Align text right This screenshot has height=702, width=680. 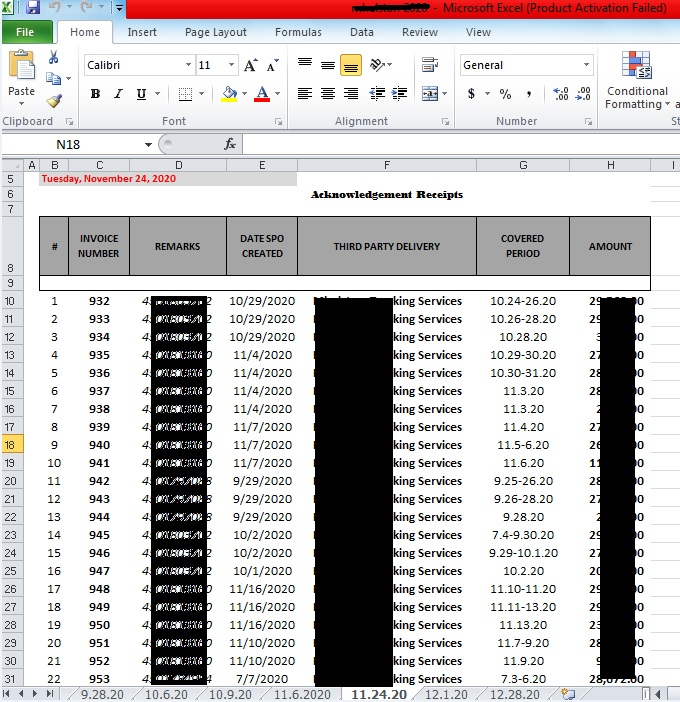pos(351,94)
